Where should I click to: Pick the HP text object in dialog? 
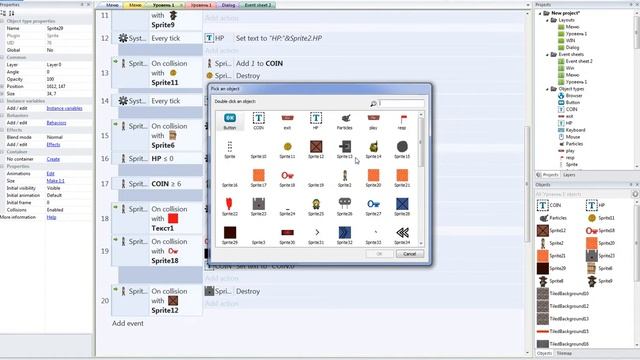316,121
